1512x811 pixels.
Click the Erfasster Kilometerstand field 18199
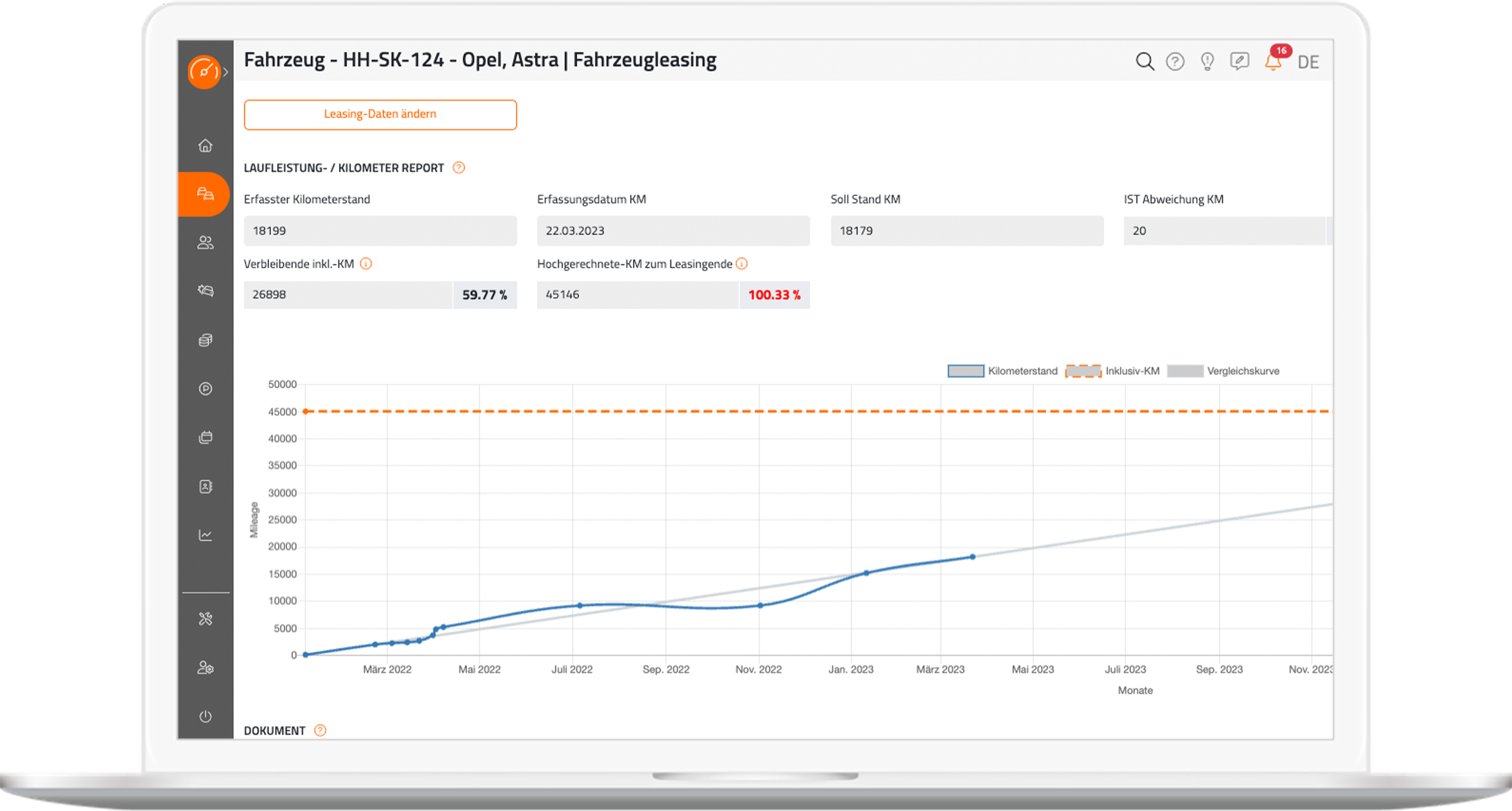[380, 230]
